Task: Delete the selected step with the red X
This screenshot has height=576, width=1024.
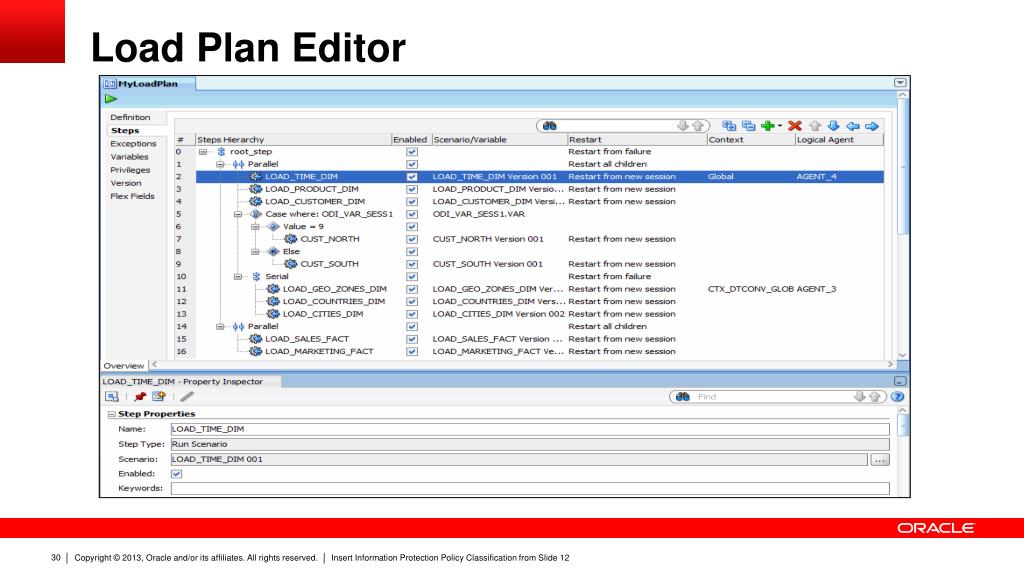Action: pyautogui.click(x=795, y=125)
